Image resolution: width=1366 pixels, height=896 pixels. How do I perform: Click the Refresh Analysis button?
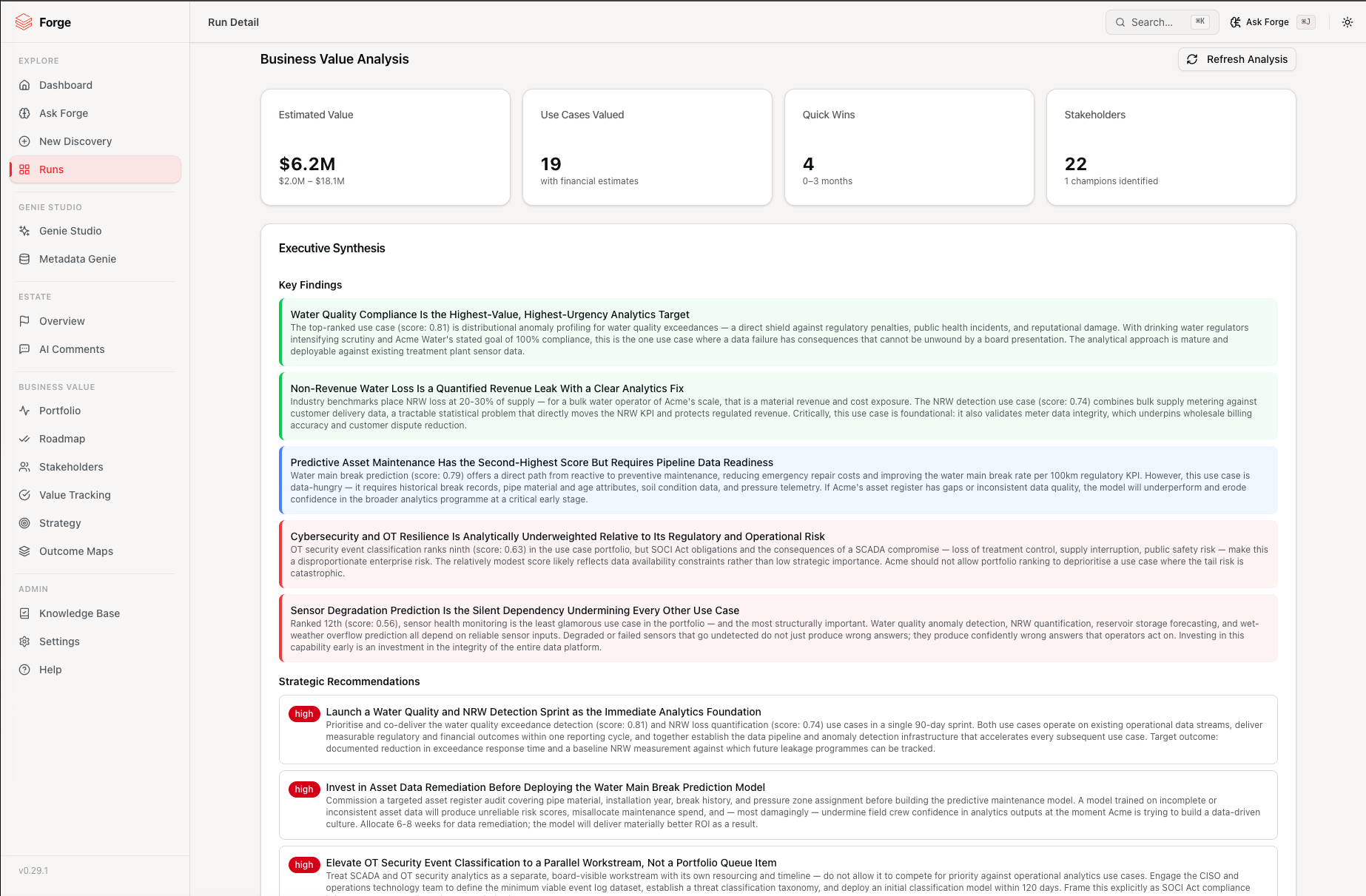point(1237,59)
